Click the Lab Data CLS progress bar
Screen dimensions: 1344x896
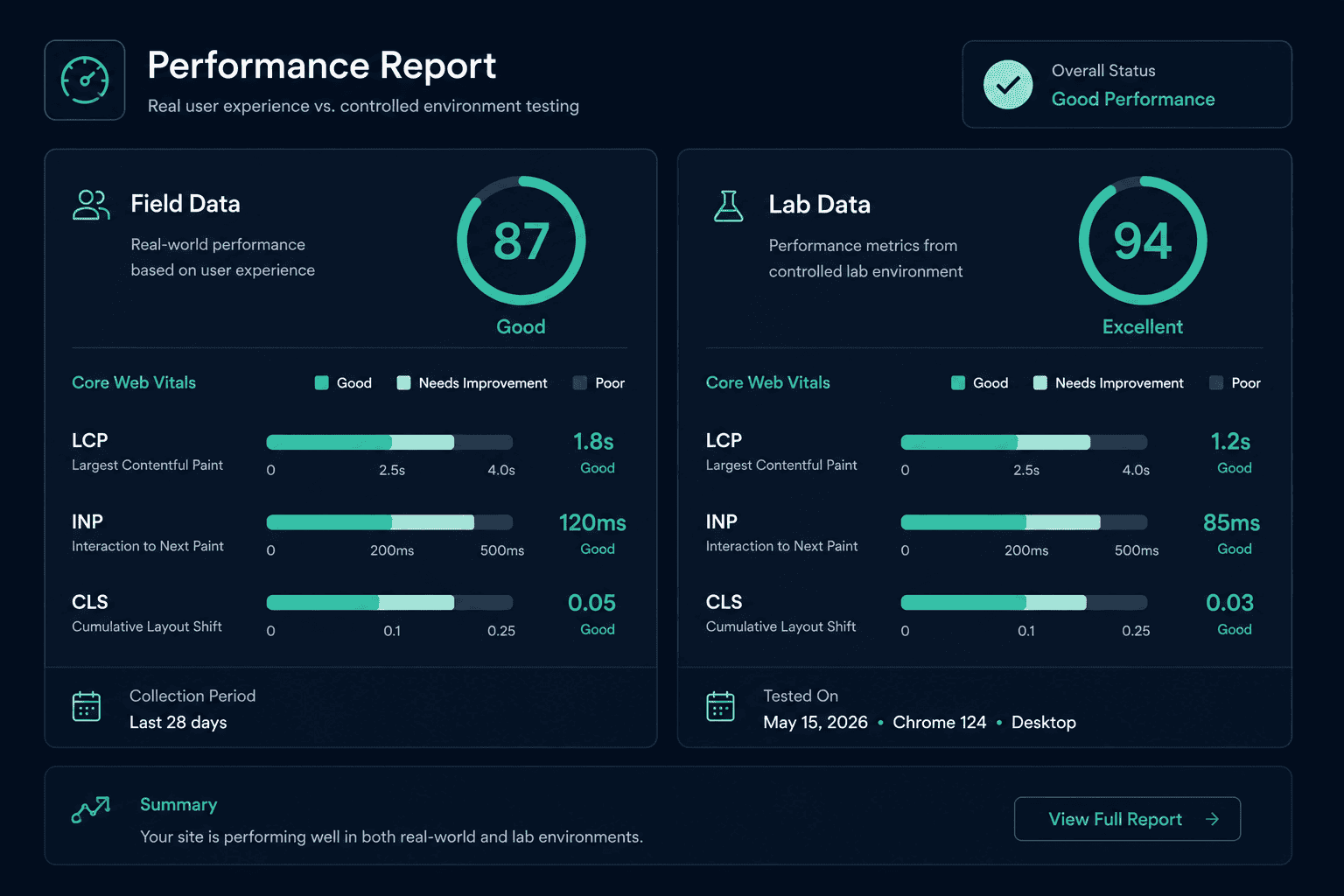pyautogui.click(x=1024, y=603)
